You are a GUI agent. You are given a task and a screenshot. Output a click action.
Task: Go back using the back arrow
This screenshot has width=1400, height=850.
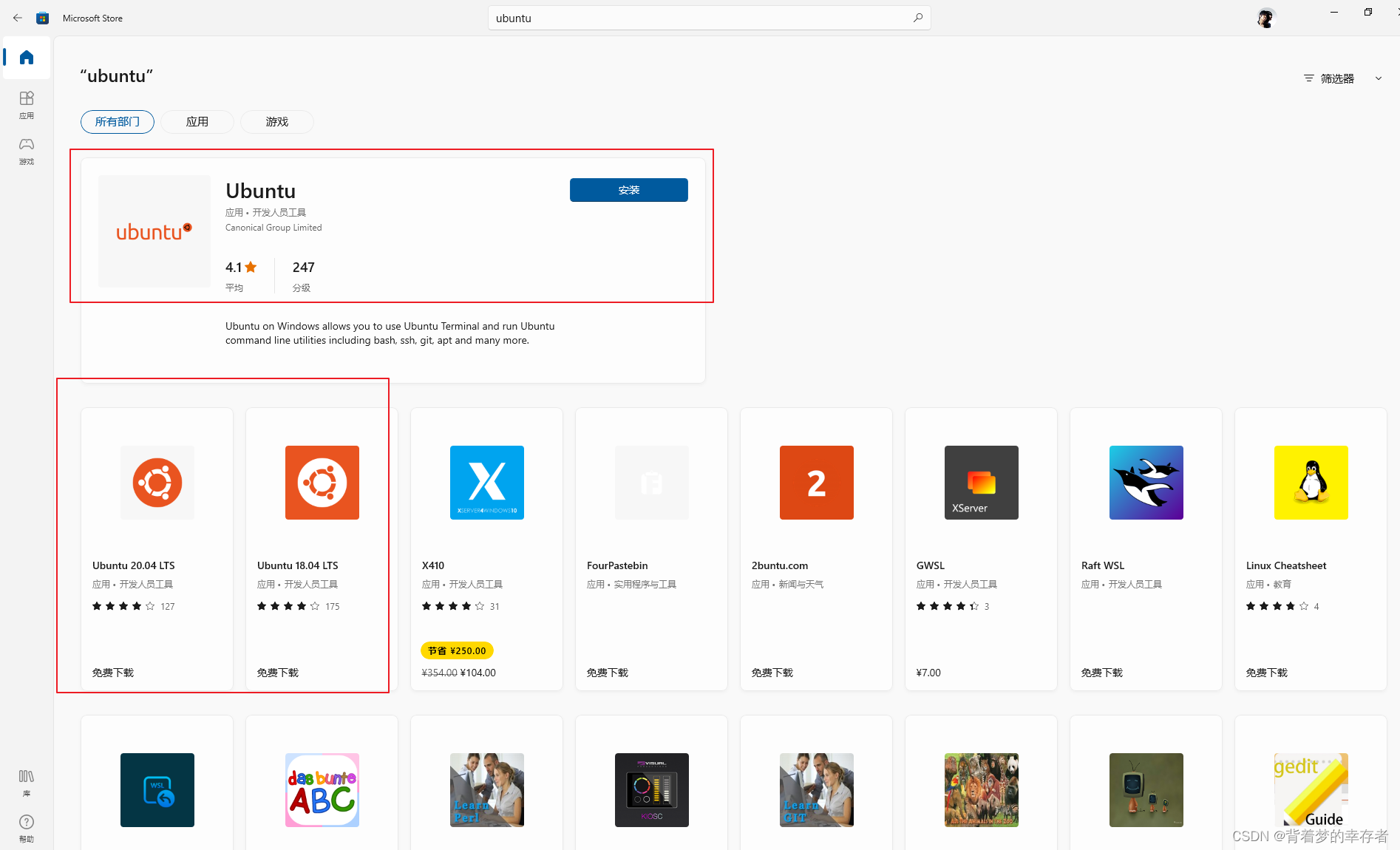point(18,18)
